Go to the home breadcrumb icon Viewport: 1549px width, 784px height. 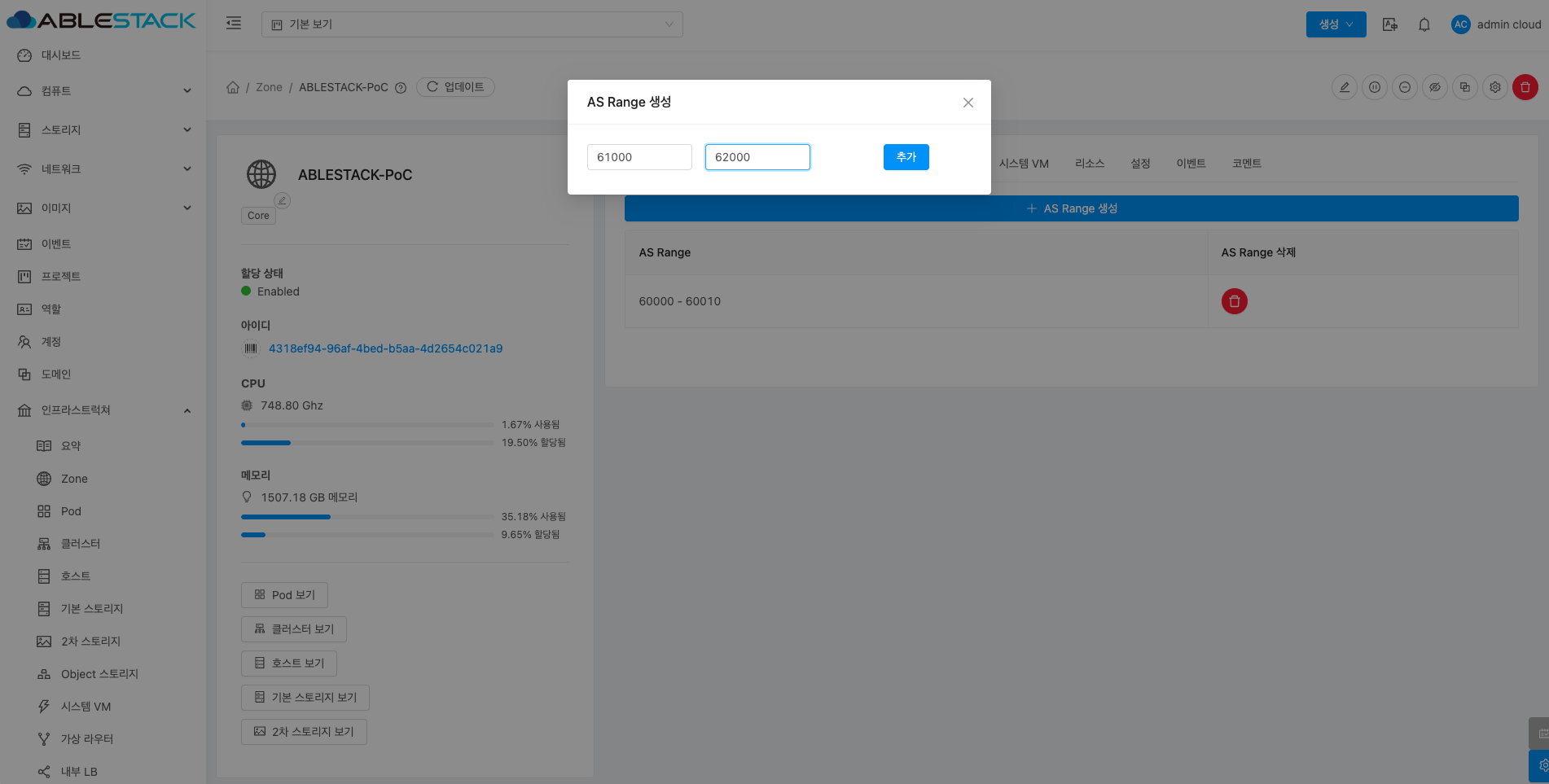click(x=233, y=87)
